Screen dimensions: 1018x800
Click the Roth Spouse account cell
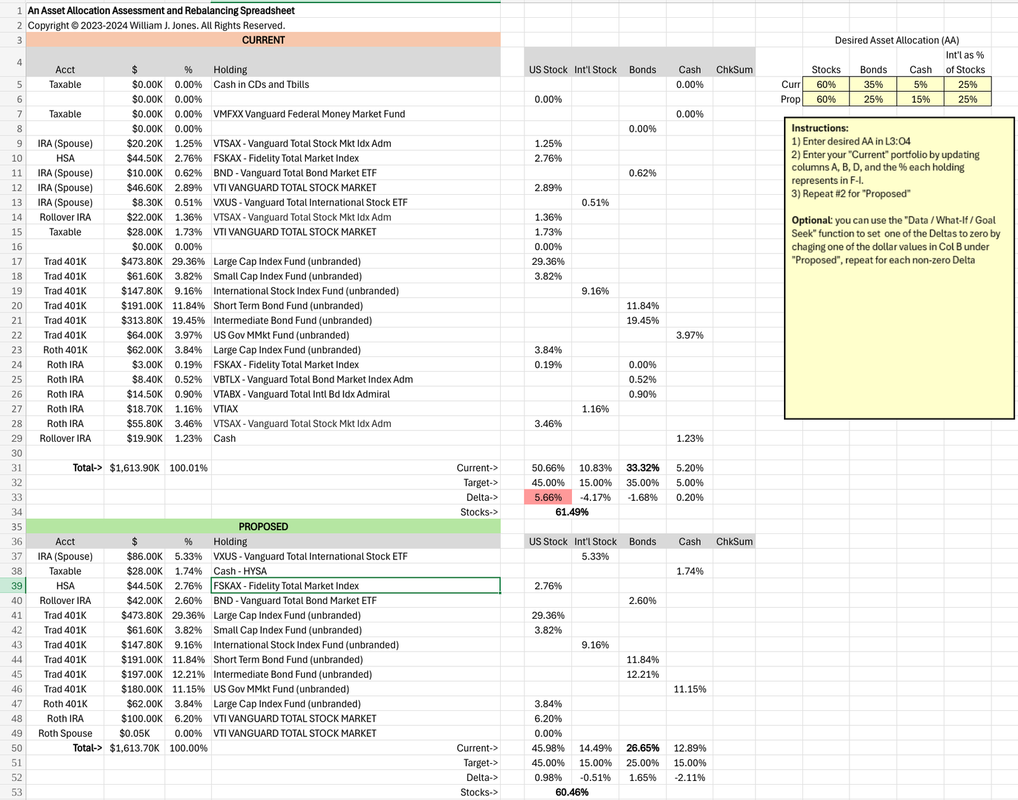point(65,733)
